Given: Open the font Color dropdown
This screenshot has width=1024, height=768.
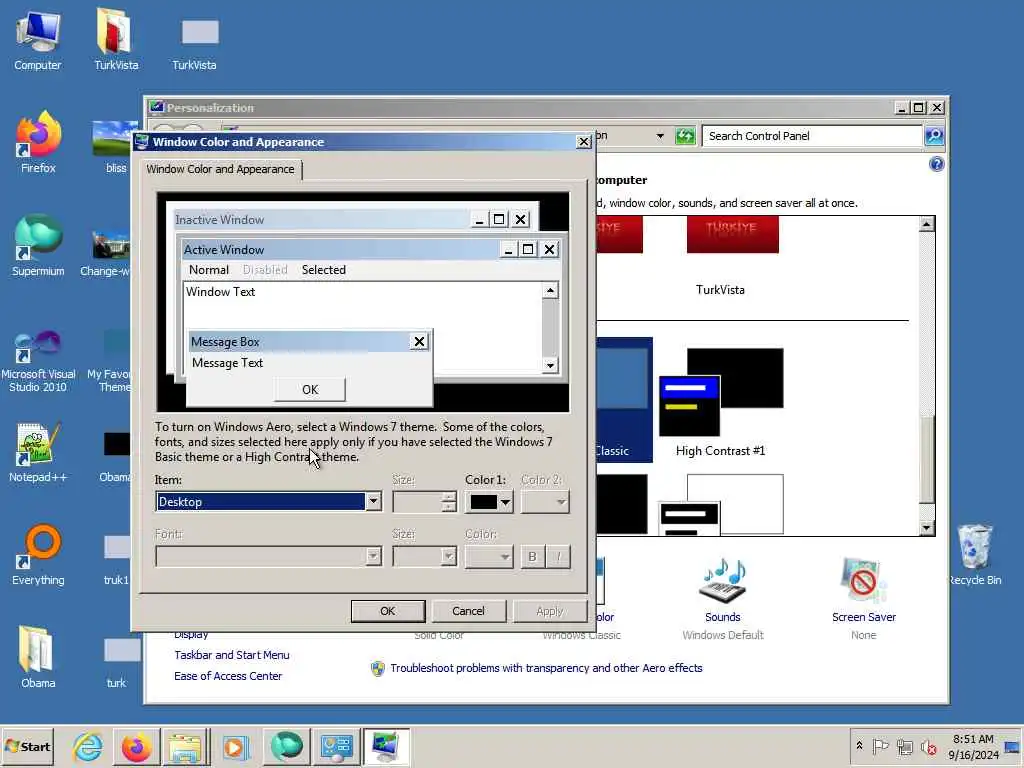Looking at the screenshot, I should tap(489, 556).
